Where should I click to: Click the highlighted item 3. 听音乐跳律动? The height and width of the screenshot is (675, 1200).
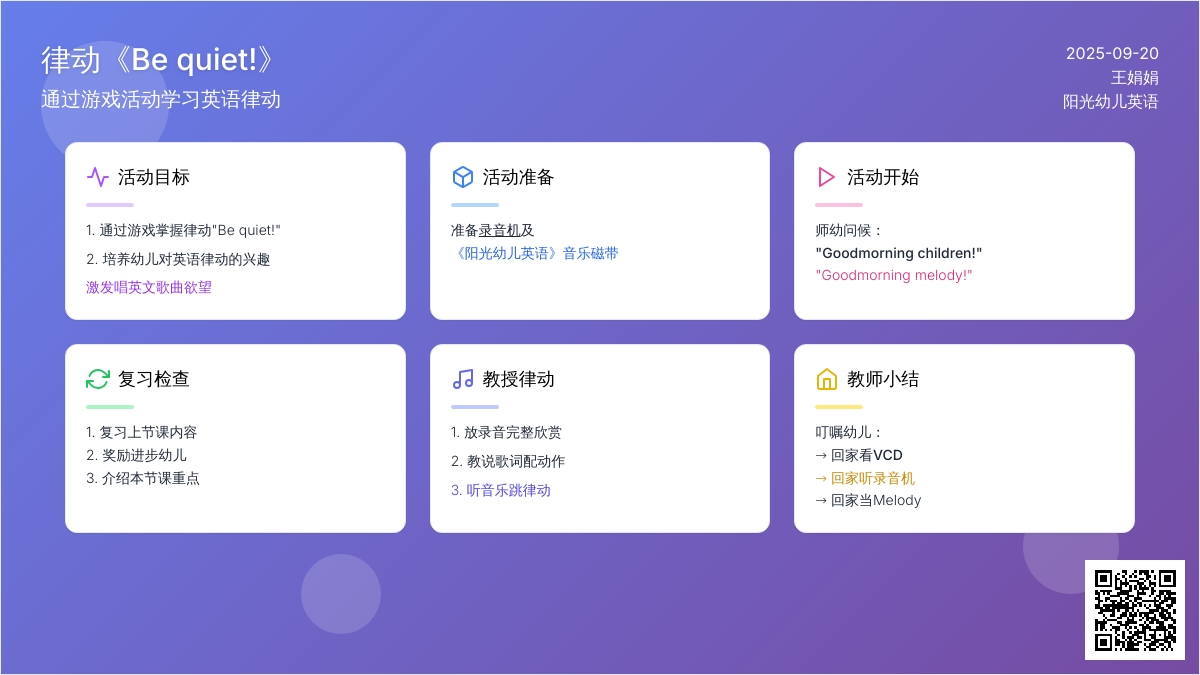coord(500,490)
